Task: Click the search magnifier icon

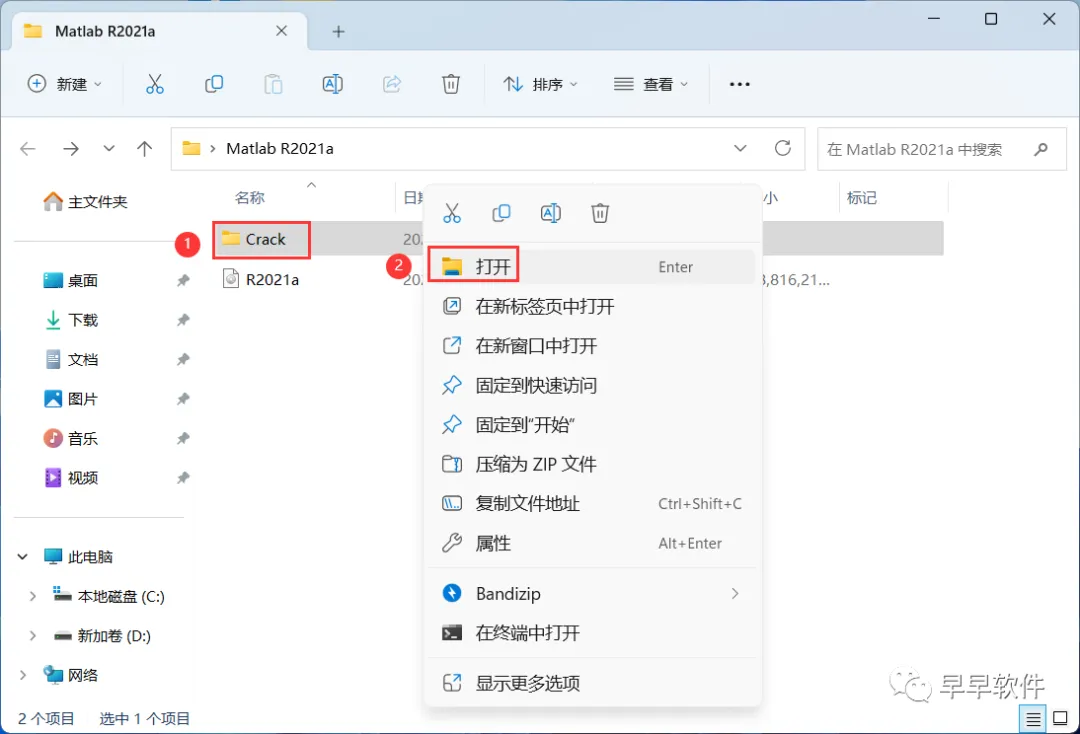Action: tap(1041, 149)
